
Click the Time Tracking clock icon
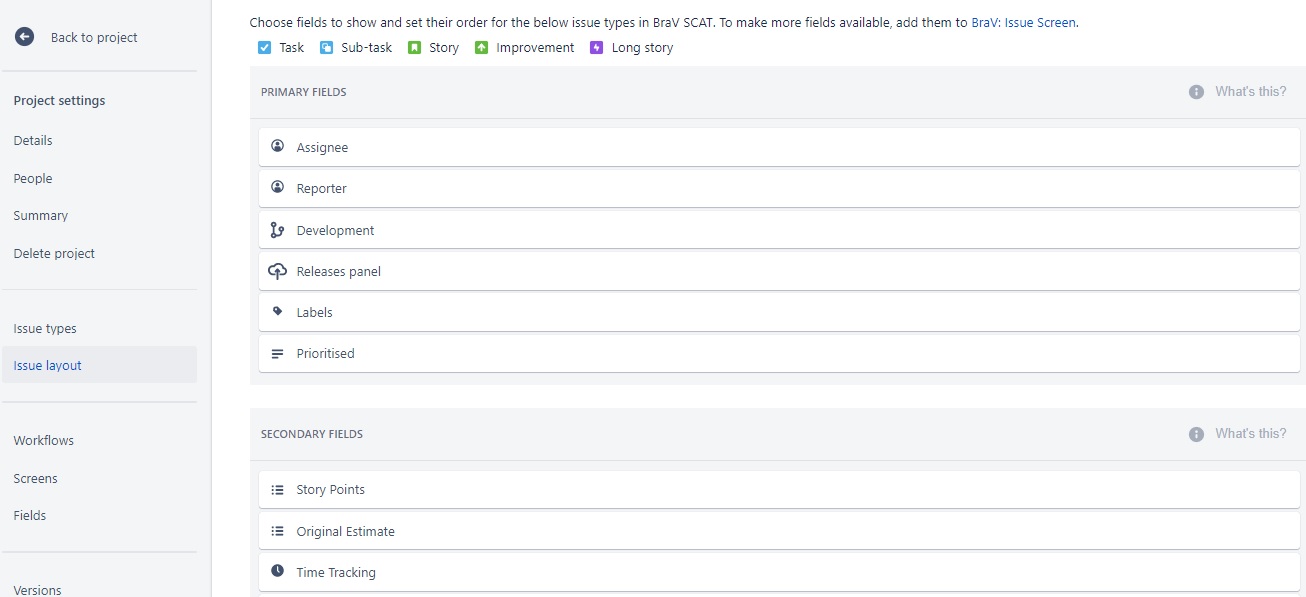278,572
